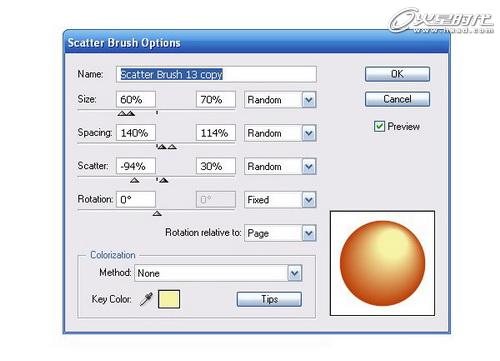Click the Cancel button

click(x=397, y=99)
